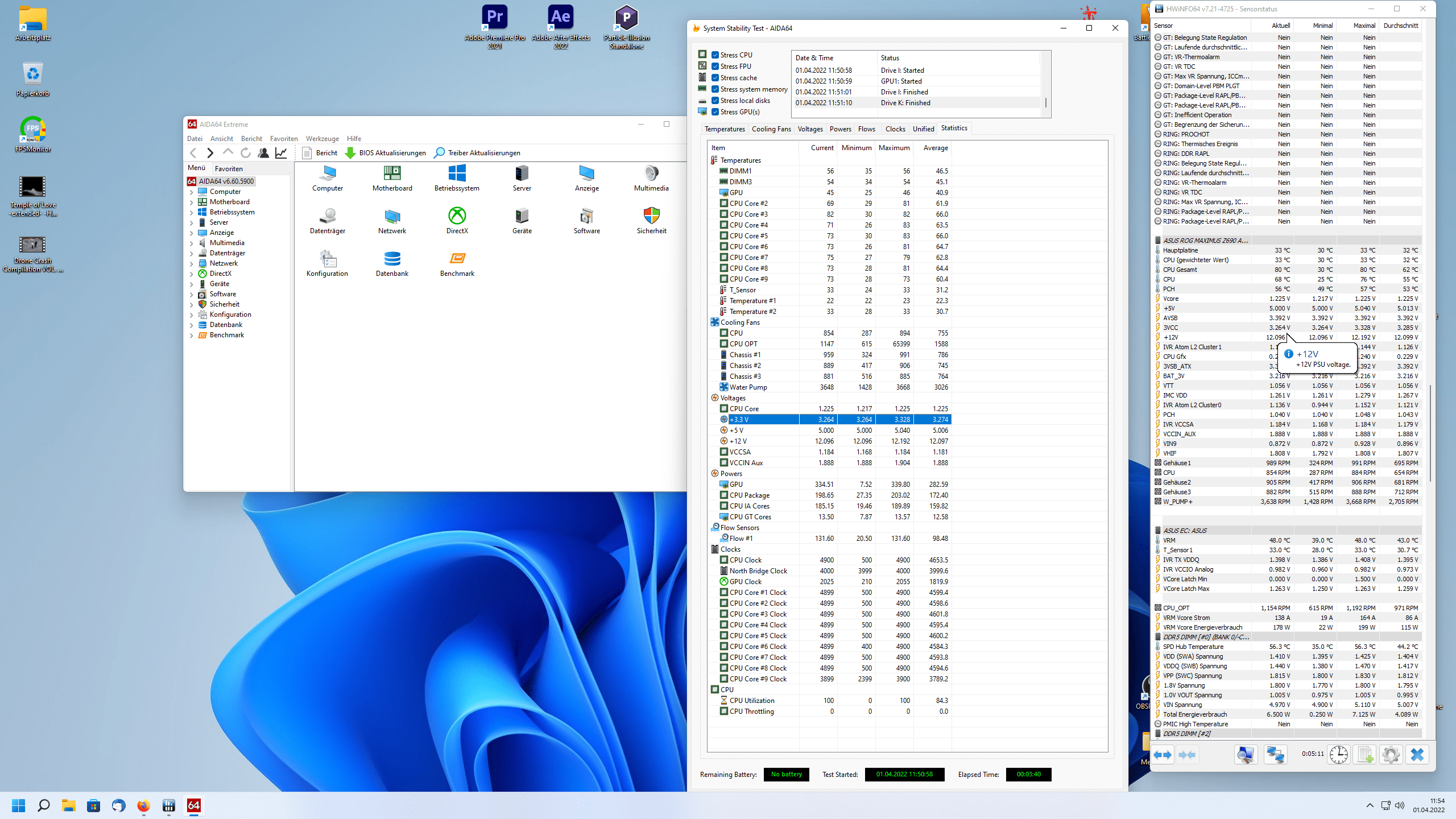Expand Server node in tree
The image size is (1456, 819).
[192, 223]
